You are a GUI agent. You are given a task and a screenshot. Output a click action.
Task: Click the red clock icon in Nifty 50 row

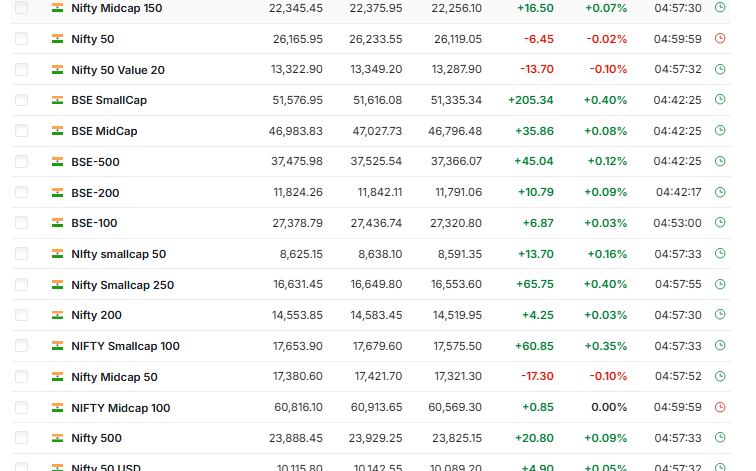(x=720, y=38)
